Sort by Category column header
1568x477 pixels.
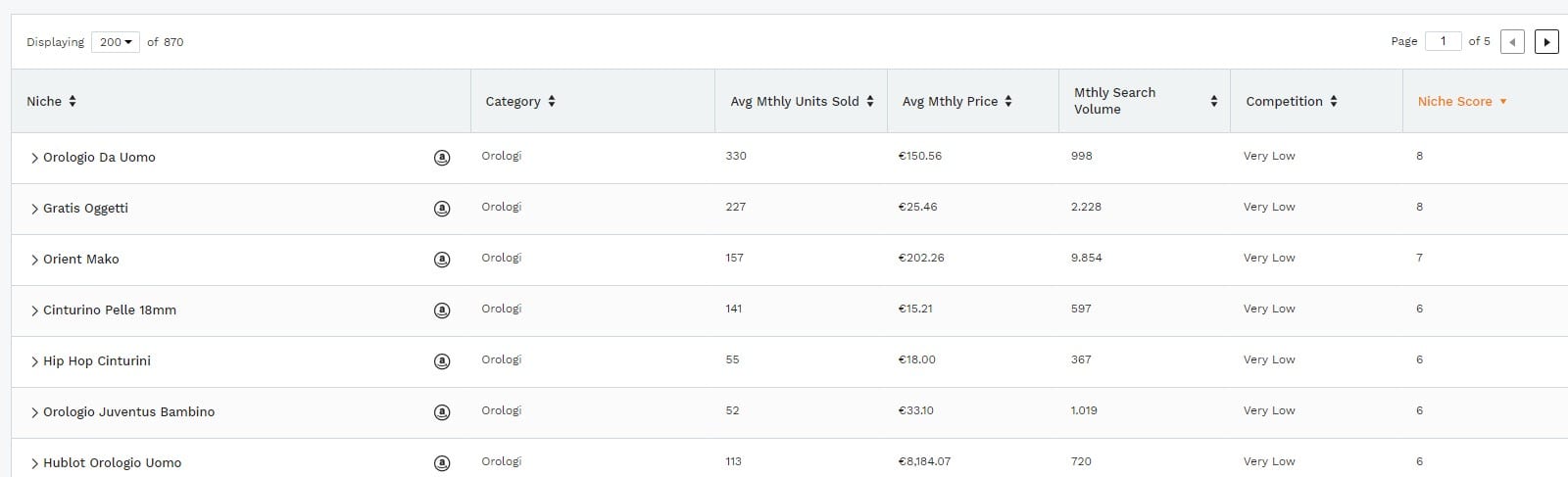(520, 101)
